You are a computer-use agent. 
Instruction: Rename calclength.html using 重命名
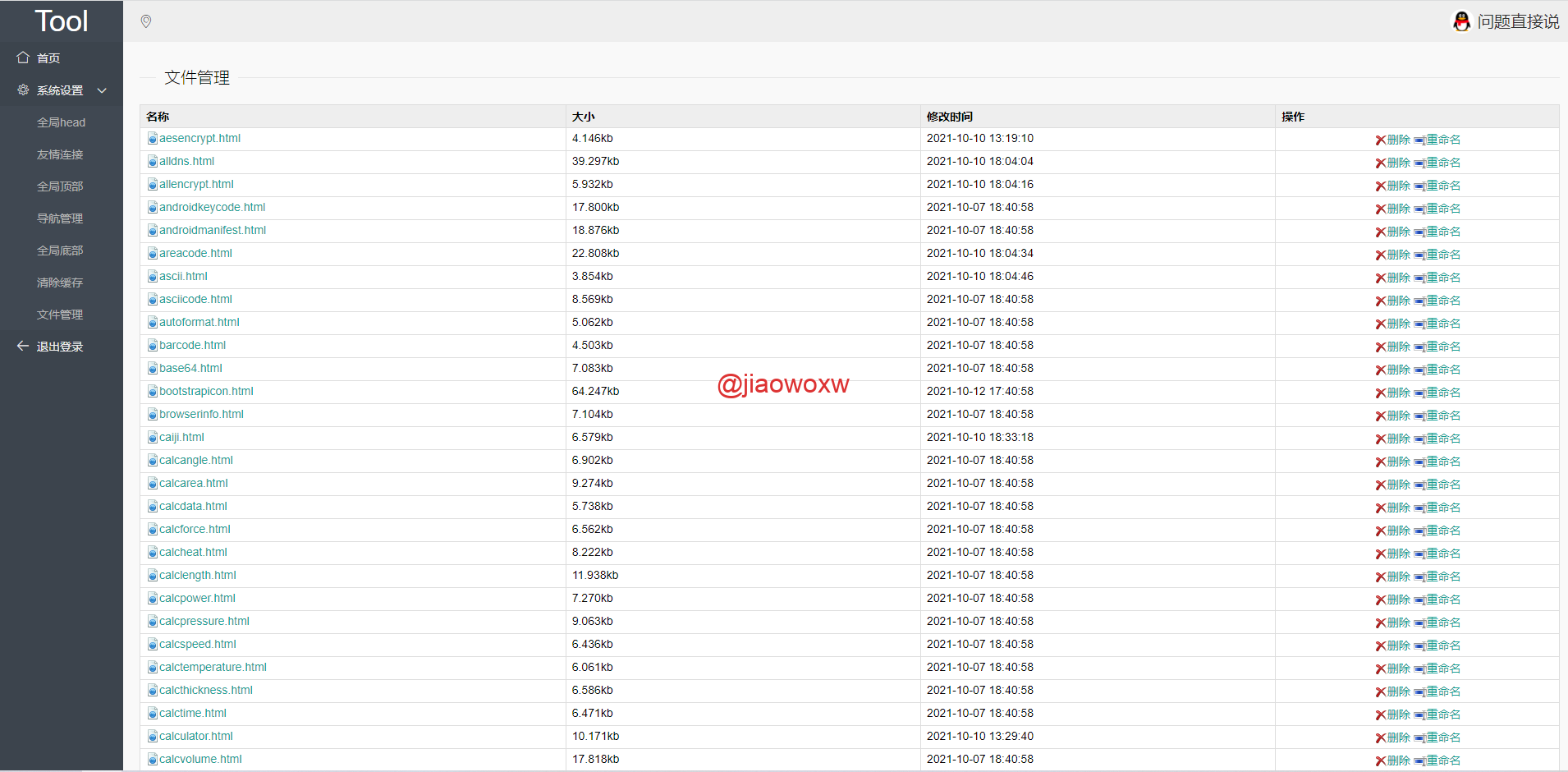1437,577
